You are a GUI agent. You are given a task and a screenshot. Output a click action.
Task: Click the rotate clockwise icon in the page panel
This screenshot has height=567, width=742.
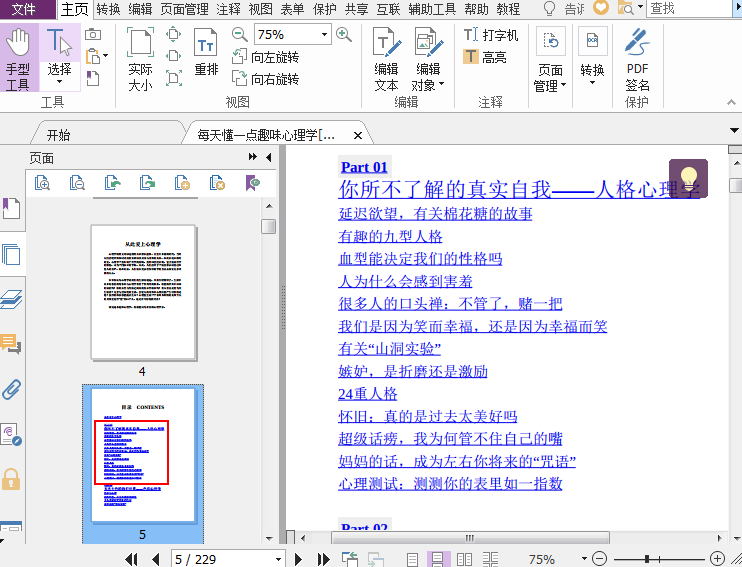[147, 183]
